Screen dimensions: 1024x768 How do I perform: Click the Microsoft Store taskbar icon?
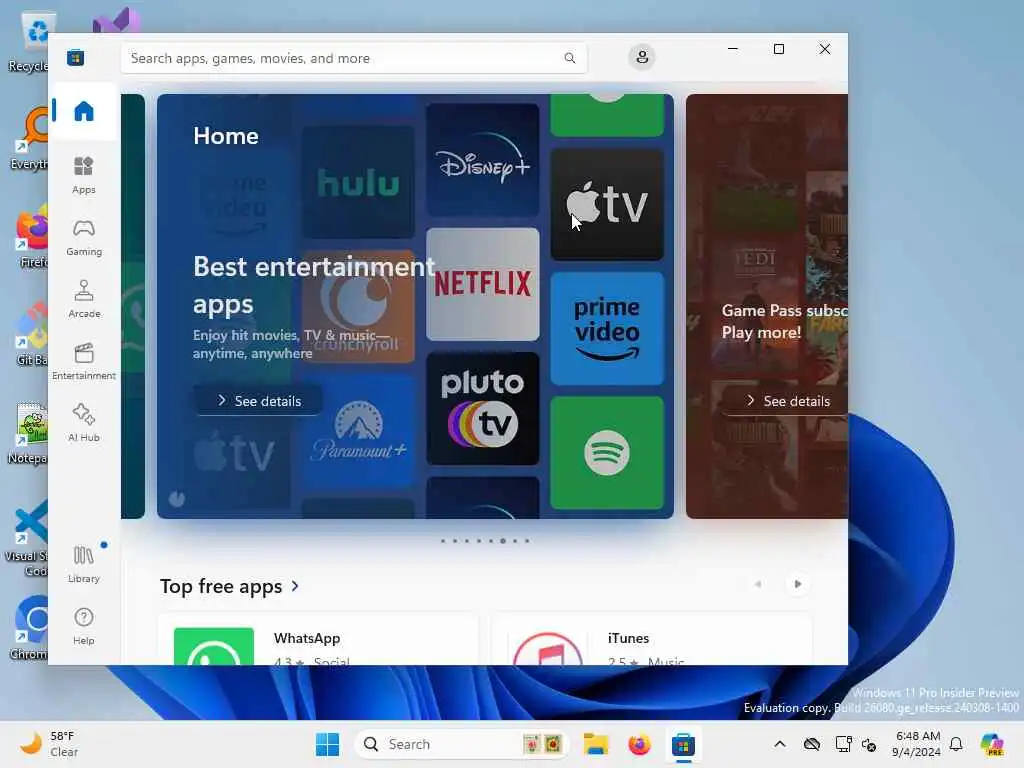pyautogui.click(x=683, y=744)
